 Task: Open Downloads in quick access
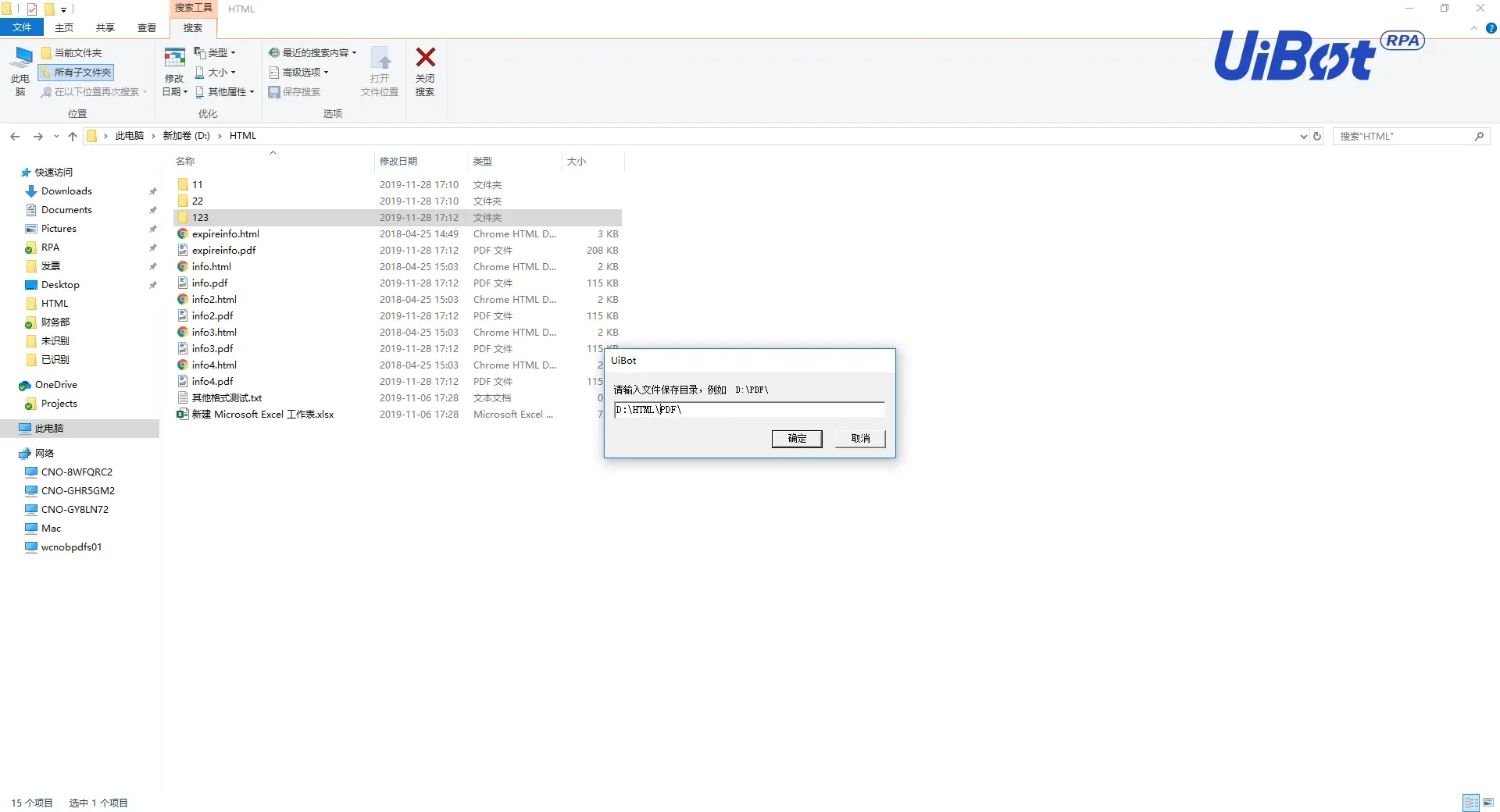click(x=66, y=191)
